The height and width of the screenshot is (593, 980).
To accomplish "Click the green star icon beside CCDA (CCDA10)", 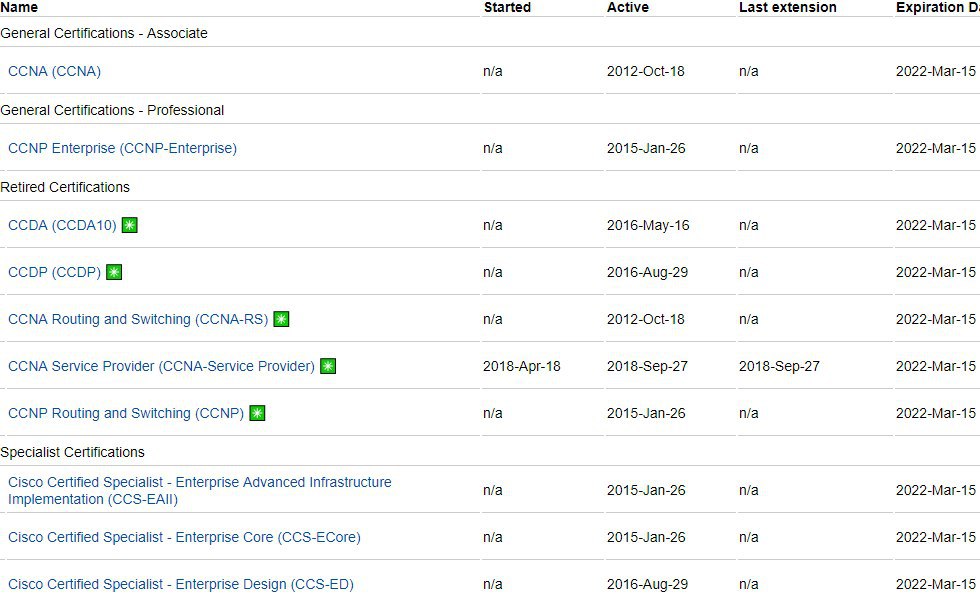I will pyautogui.click(x=130, y=225).
